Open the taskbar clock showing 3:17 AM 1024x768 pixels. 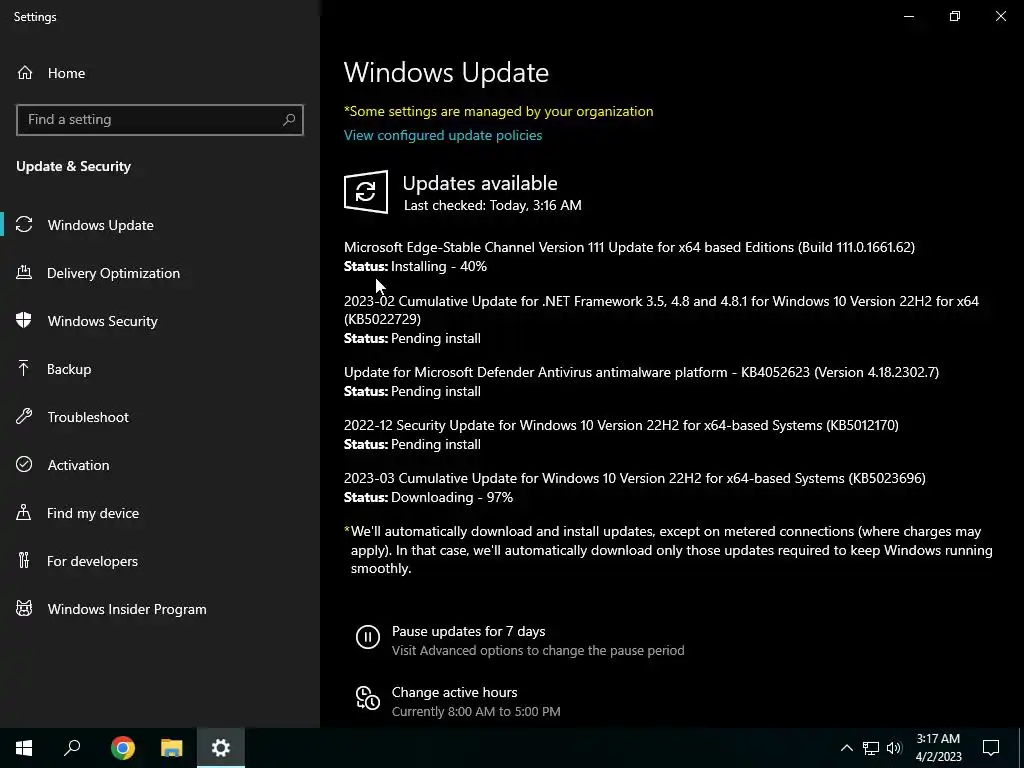pyautogui.click(x=938, y=748)
